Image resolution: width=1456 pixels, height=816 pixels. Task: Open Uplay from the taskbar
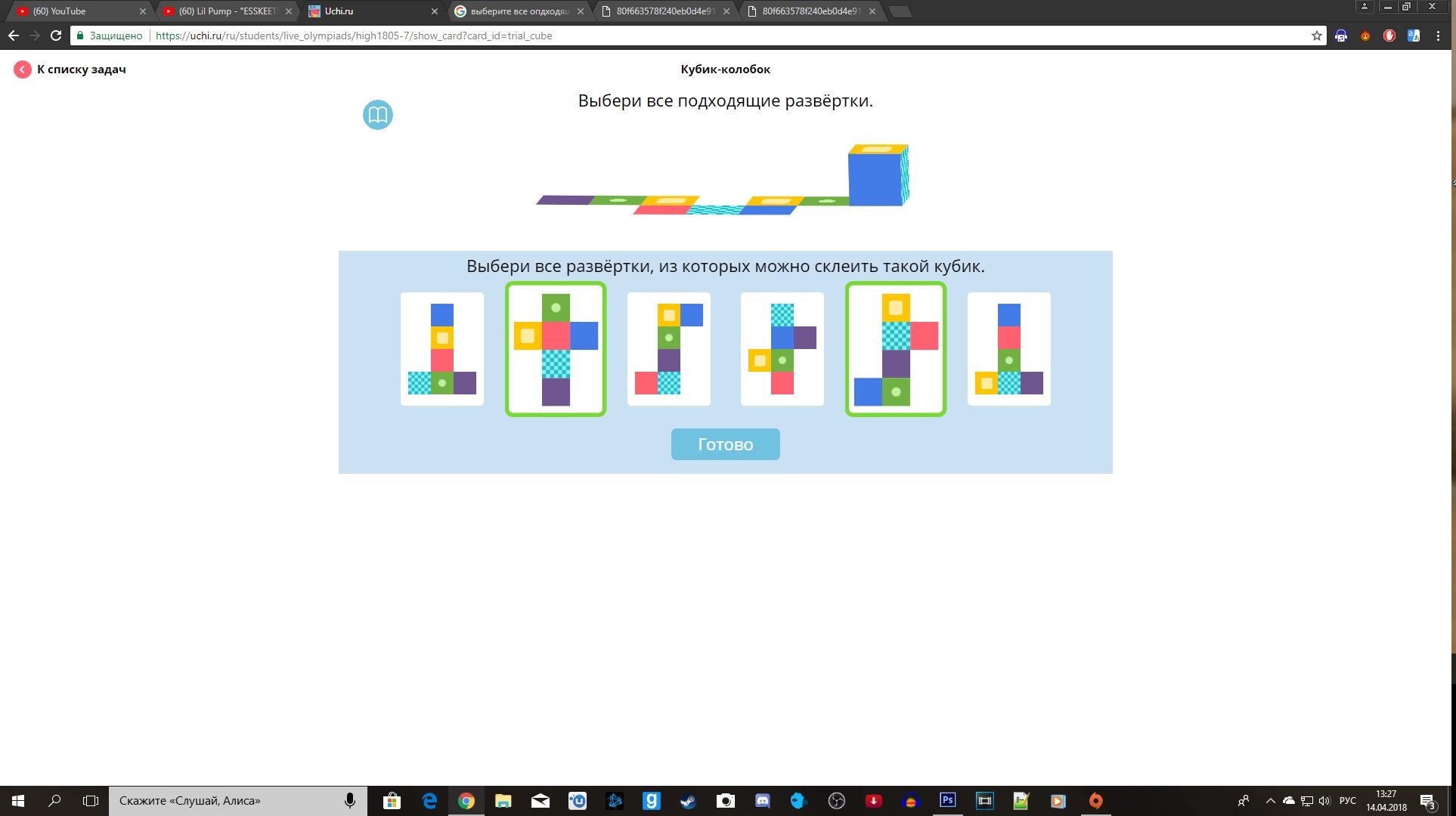pos(577,801)
